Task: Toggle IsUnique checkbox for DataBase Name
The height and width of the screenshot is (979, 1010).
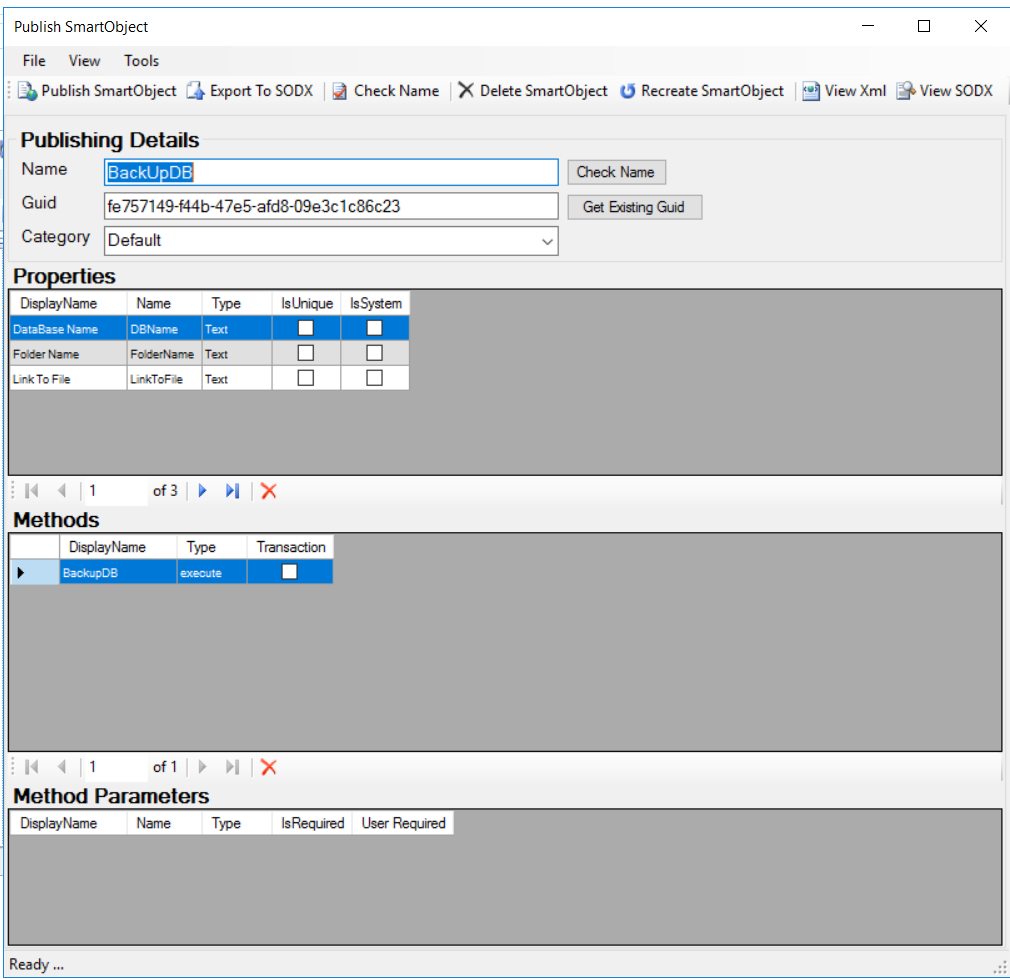Action: click(x=306, y=328)
